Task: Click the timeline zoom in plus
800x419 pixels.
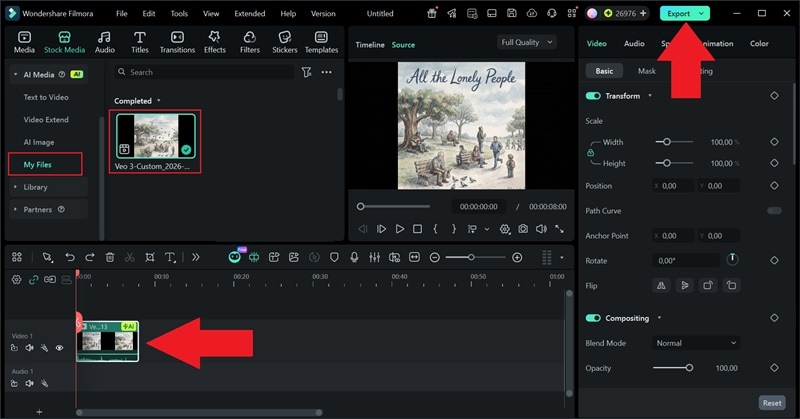Action: (x=517, y=258)
